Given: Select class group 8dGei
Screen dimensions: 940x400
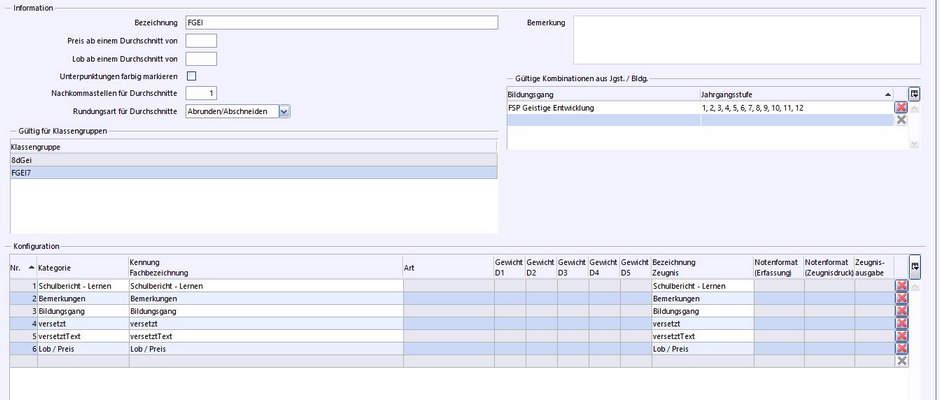Looking at the screenshot, I should (252, 159).
